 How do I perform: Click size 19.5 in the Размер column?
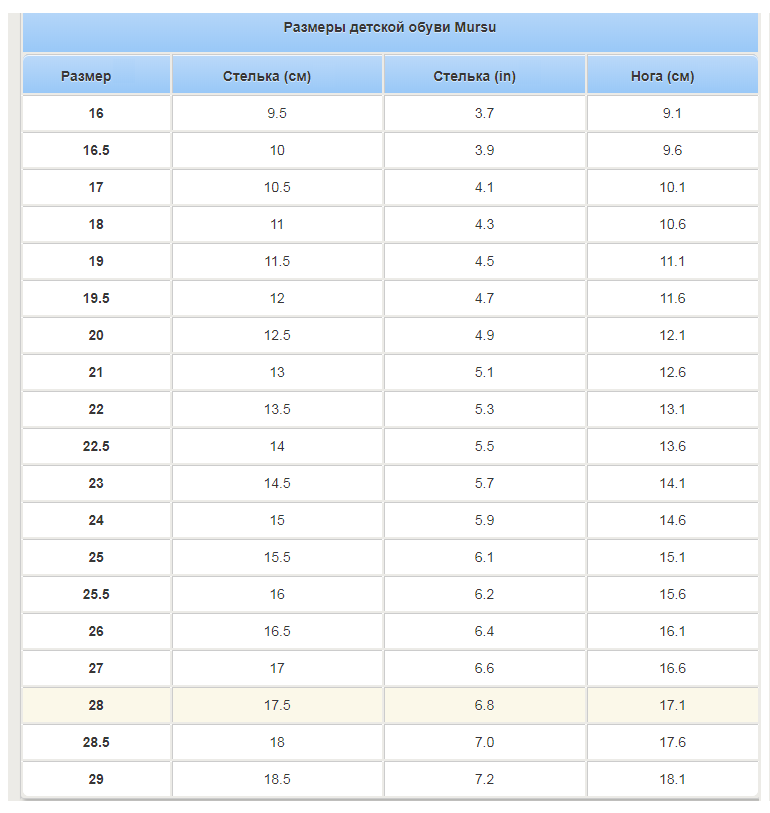[96, 298]
